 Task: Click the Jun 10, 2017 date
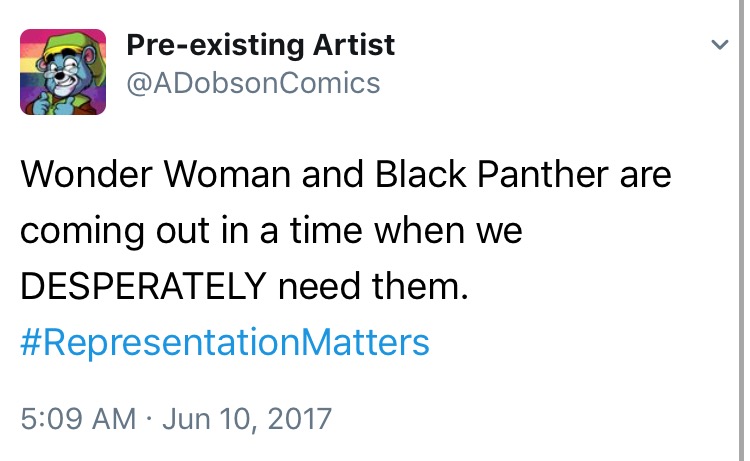click(x=247, y=419)
